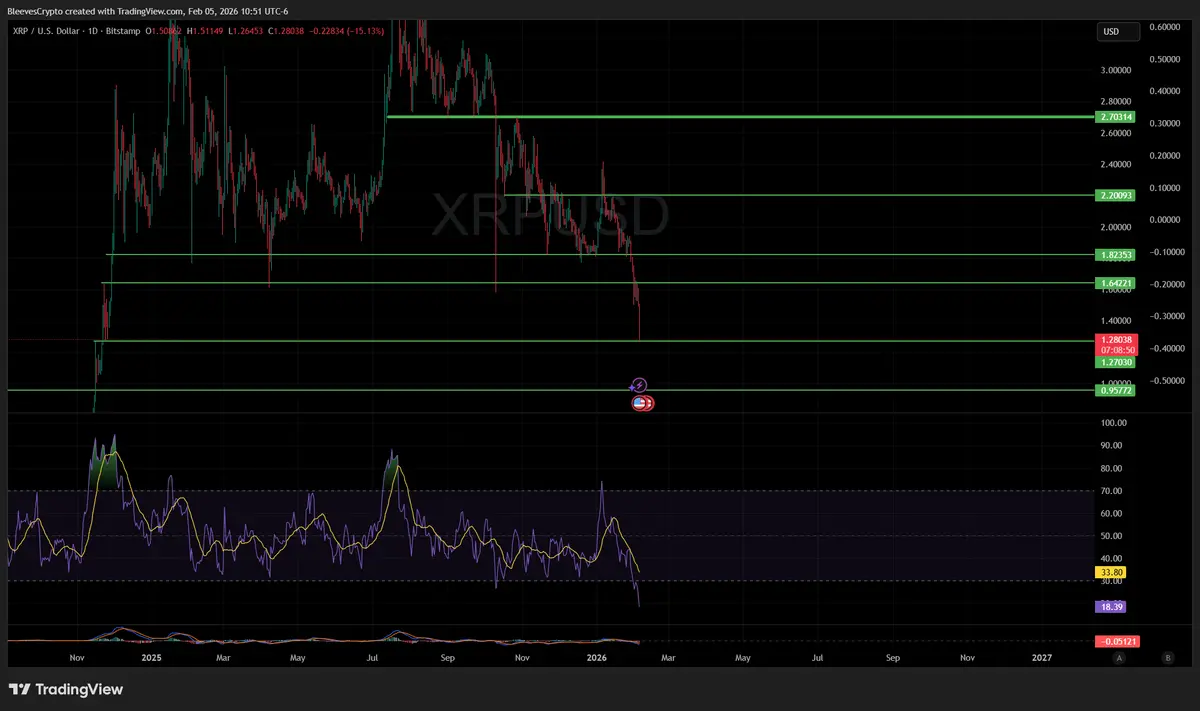The height and width of the screenshot is (711, 1200).
Task: Click the first Nov label on the time axis
Action: (78, 658)
